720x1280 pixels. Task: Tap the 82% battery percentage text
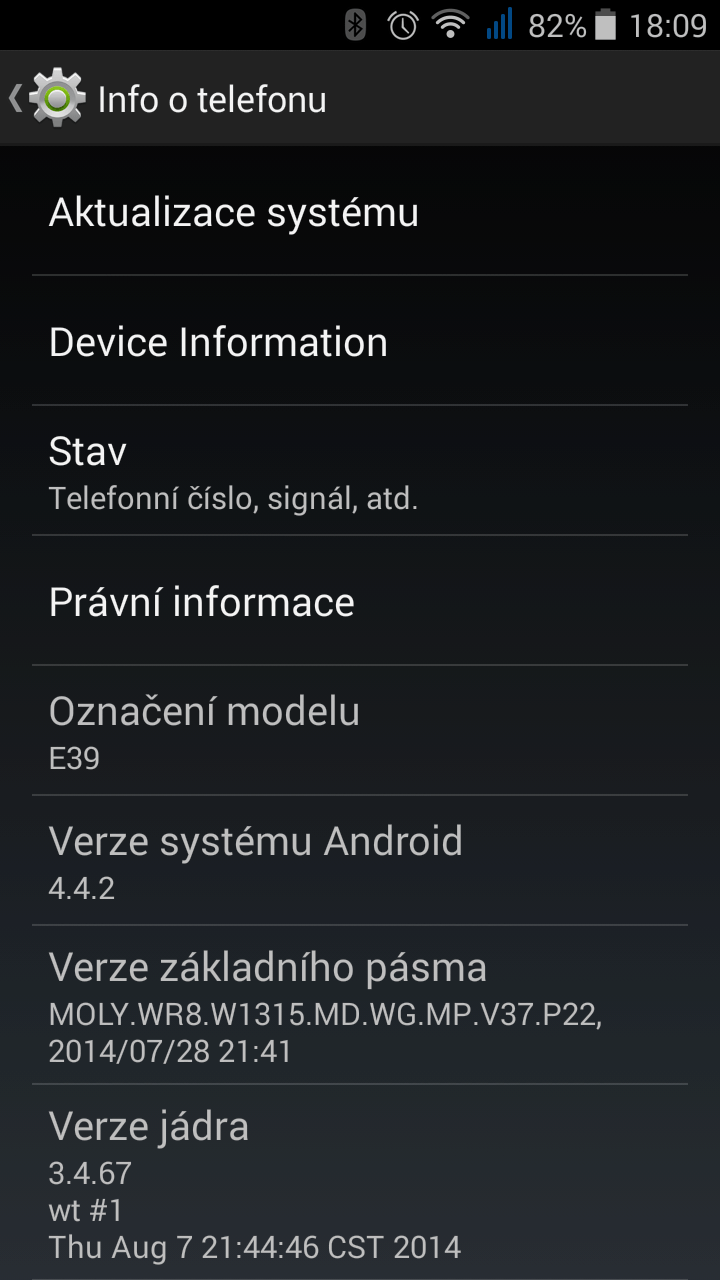click(557, 26)
